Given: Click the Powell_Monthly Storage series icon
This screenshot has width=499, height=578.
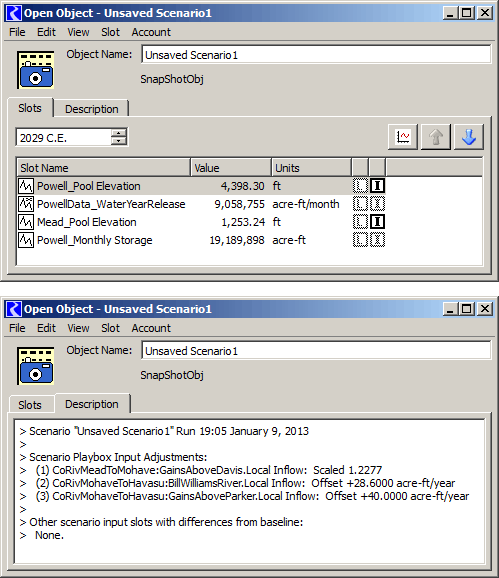Looking at the screenshot, I should tap(26, 240).
